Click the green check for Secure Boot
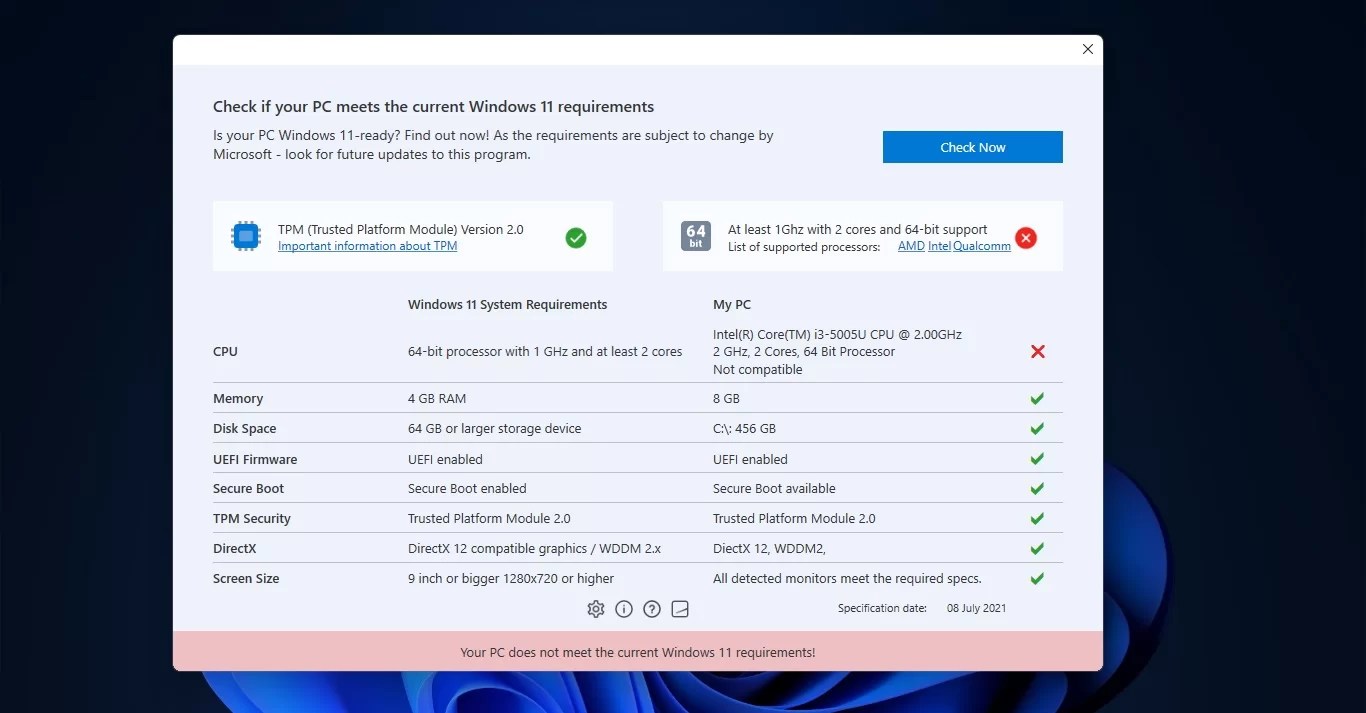 point(1037,488)
